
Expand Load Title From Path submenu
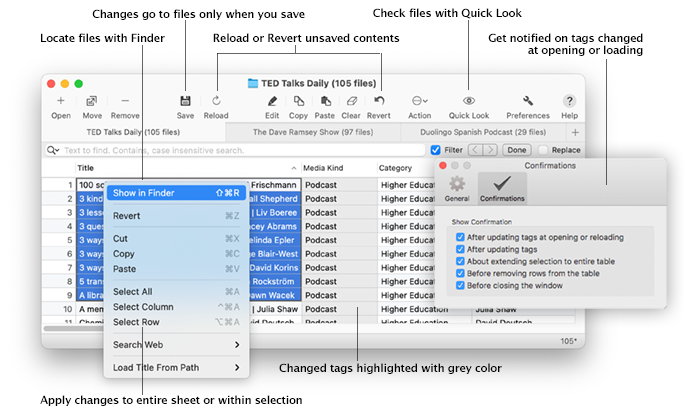pos(176,368)
